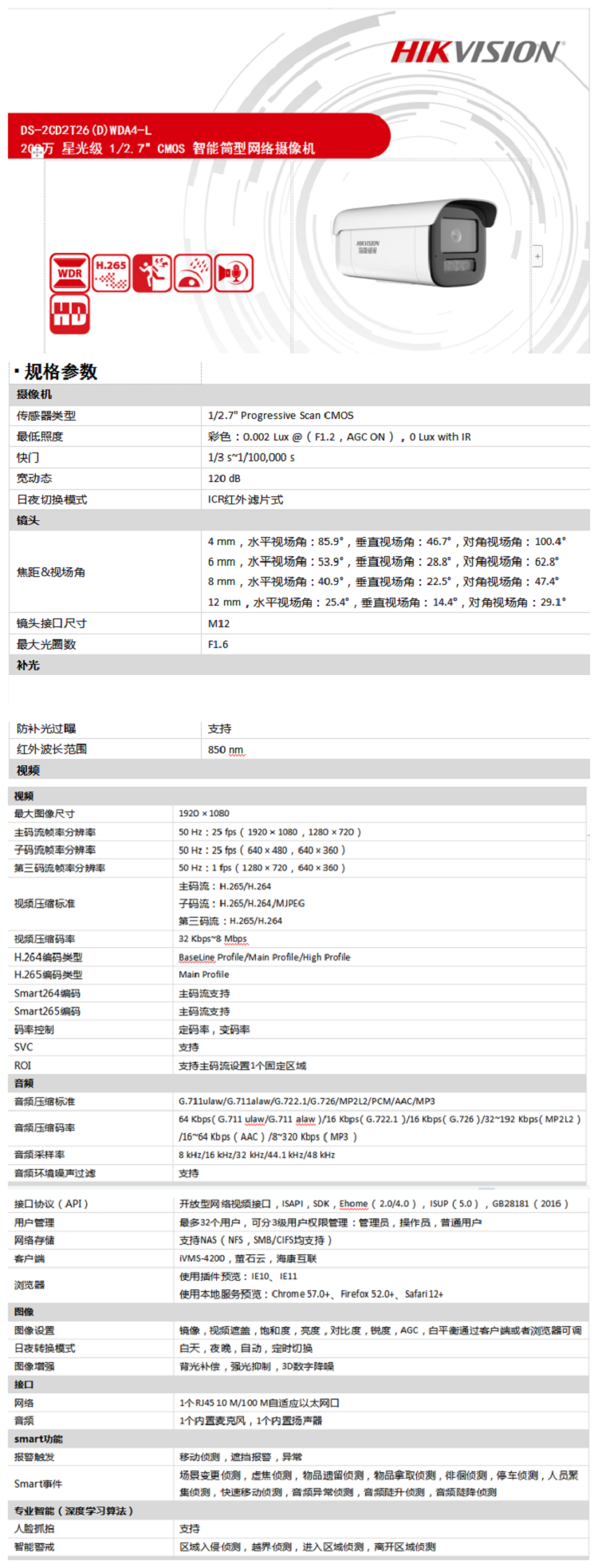The height and width of the screenshot is (1568, 598).
Task: Click the '智能警戒' label
Action: click(x=34, y=1546)
